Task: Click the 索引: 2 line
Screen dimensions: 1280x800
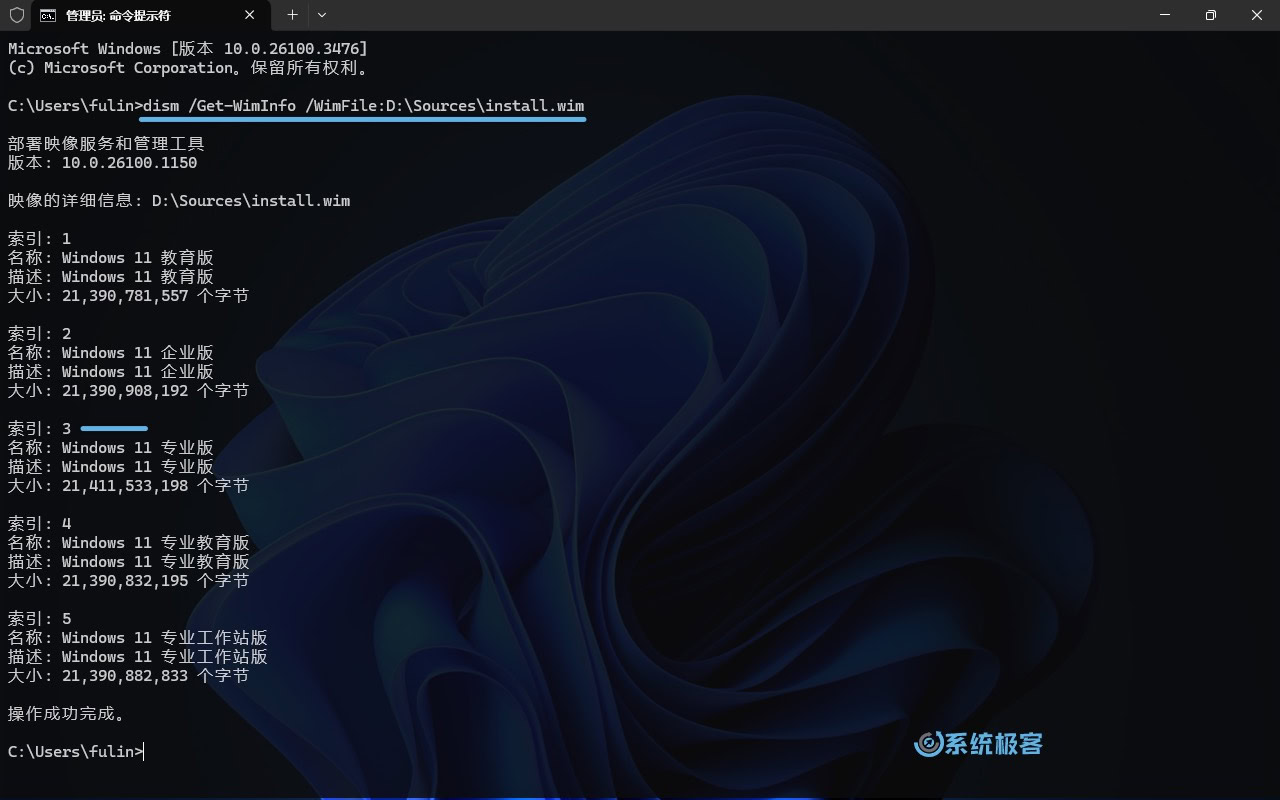Action: (x=40, y=334)
